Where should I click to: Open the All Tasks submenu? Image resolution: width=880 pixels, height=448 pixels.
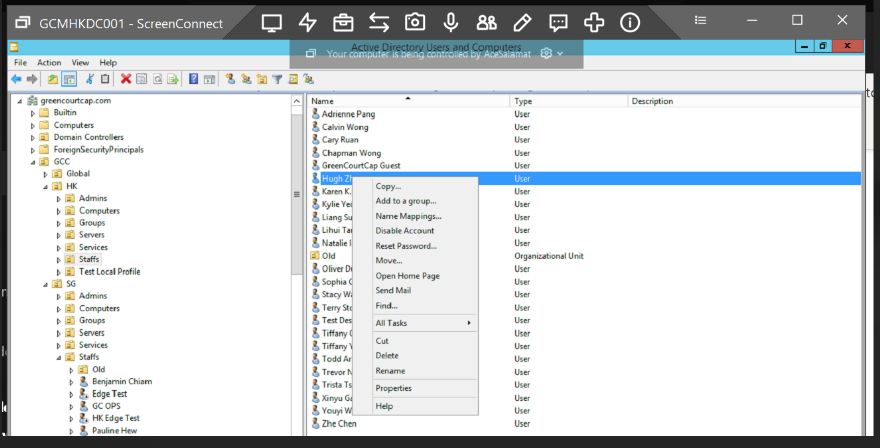(415, 323)
